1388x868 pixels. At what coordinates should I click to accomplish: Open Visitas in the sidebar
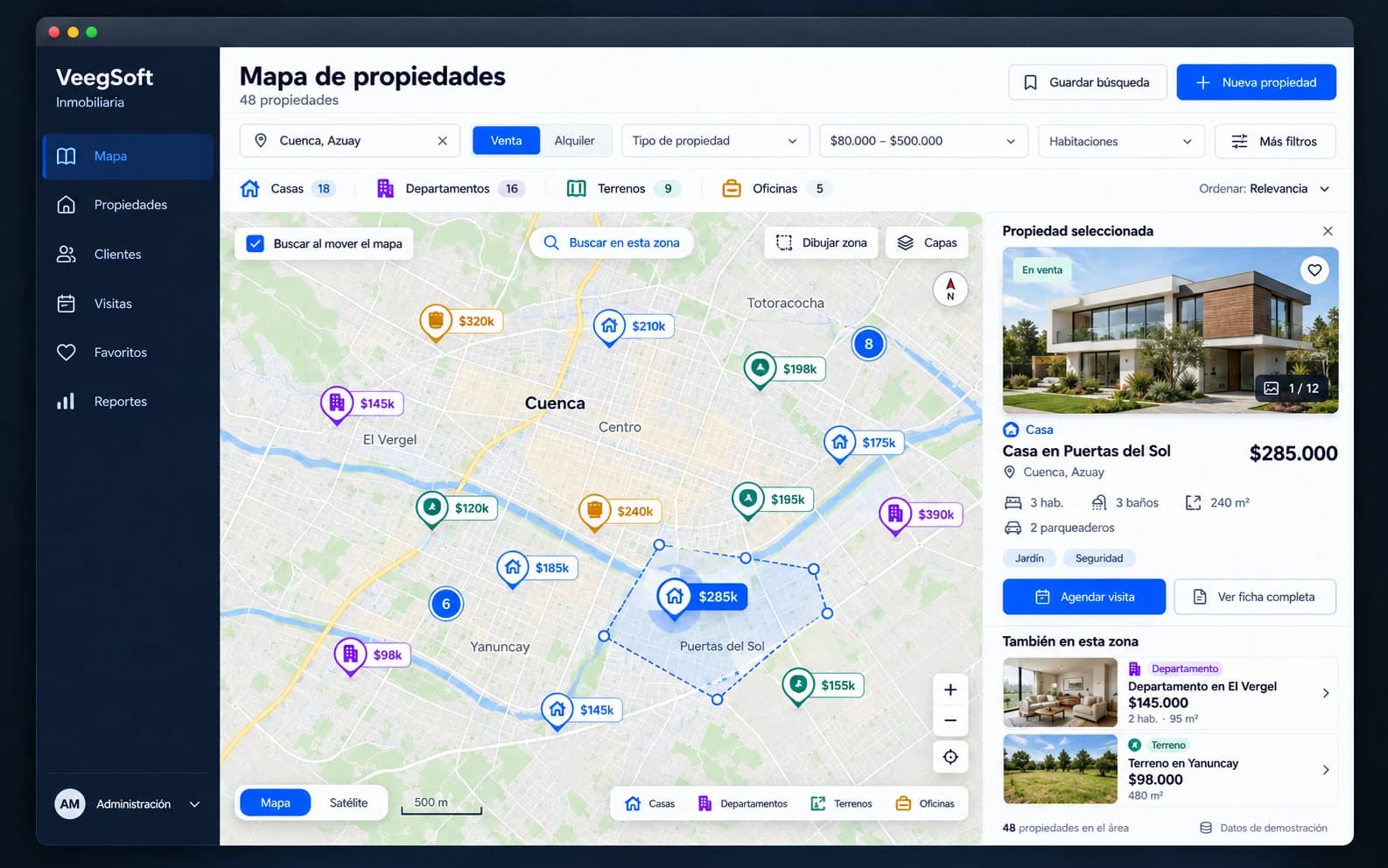coord(128,304)
